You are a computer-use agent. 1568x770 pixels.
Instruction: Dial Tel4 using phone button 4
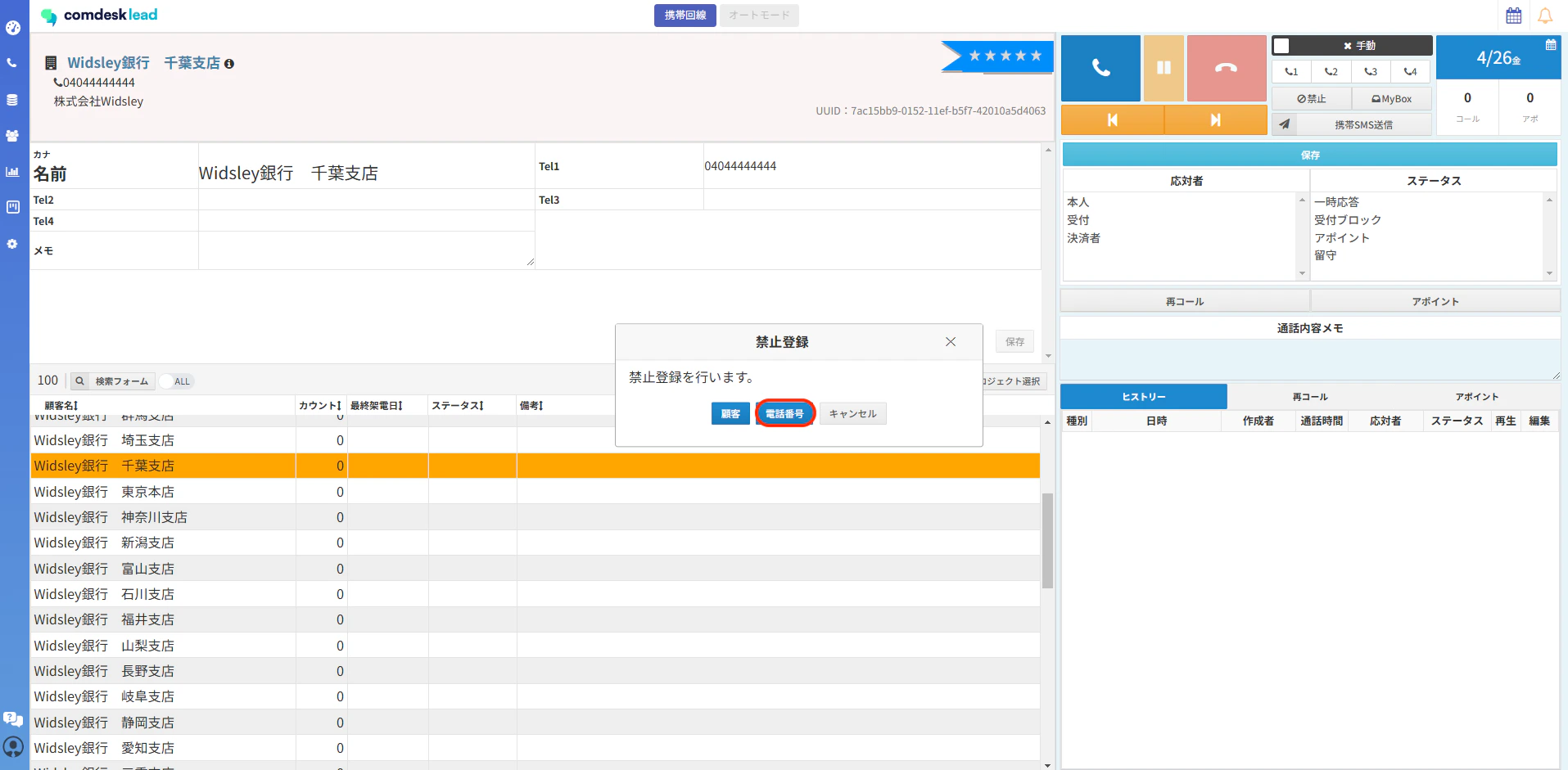(1410, 71)
